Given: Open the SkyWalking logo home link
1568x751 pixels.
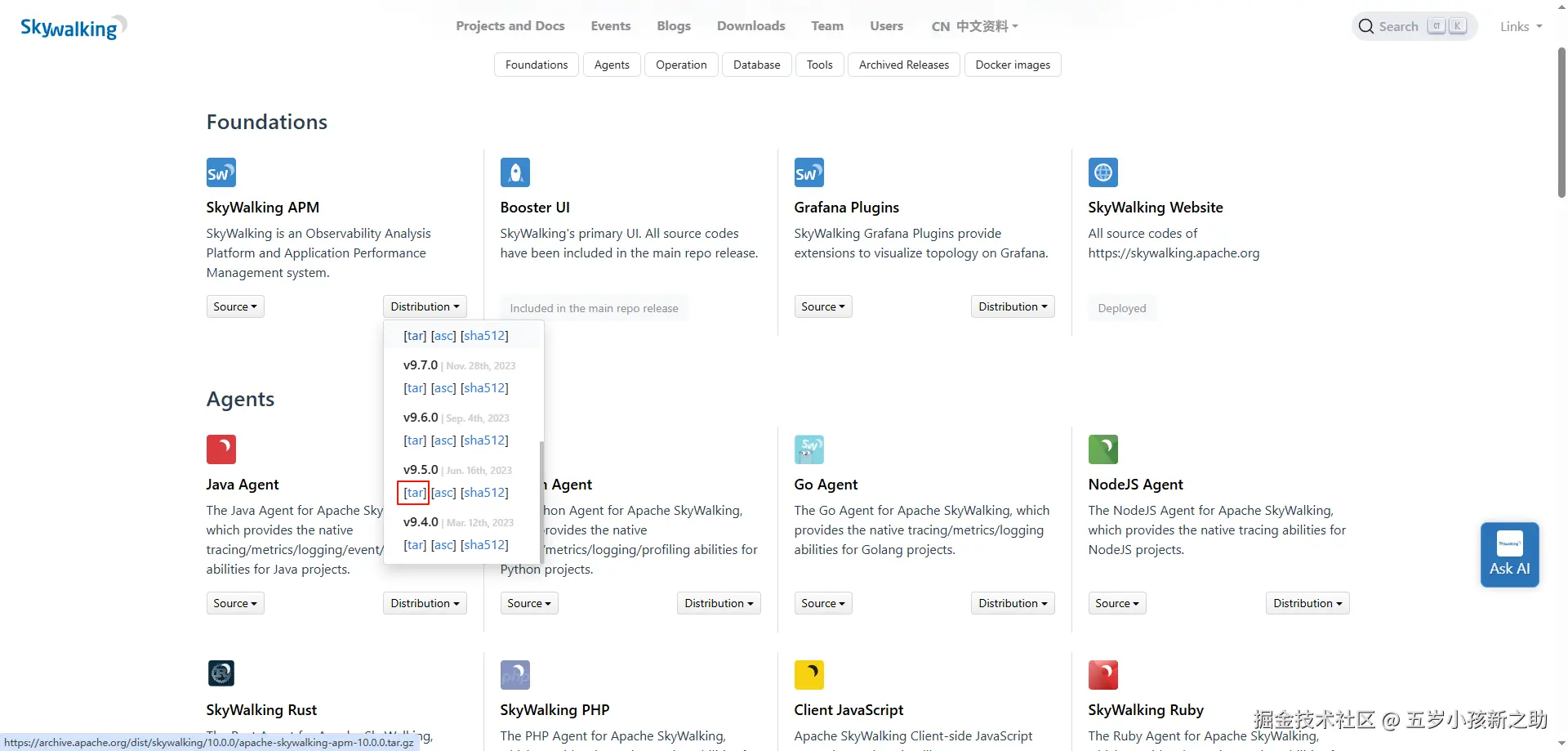Looking at the screenshot, I should point(73,27).
